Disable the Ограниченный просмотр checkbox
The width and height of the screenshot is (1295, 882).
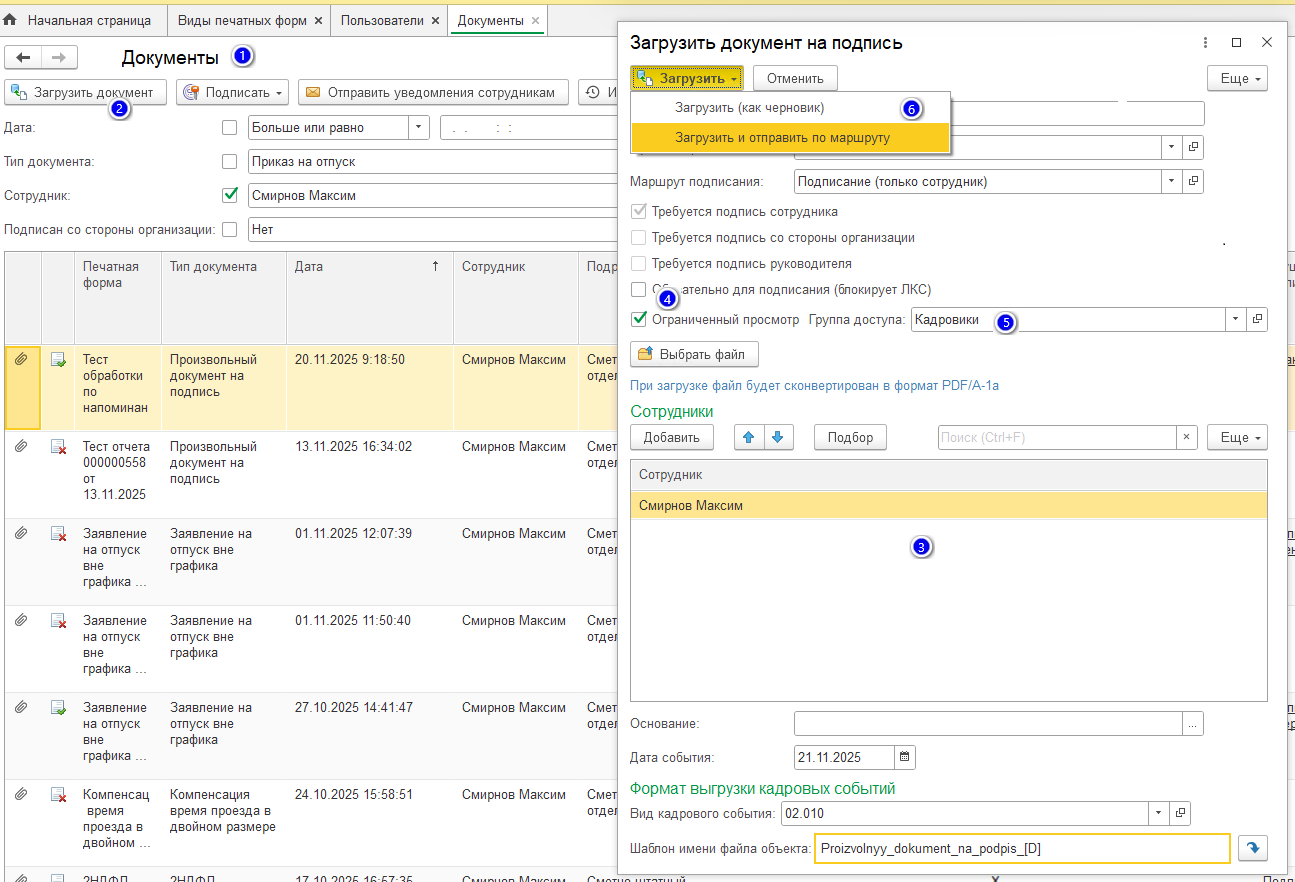(x=639, y=320)
